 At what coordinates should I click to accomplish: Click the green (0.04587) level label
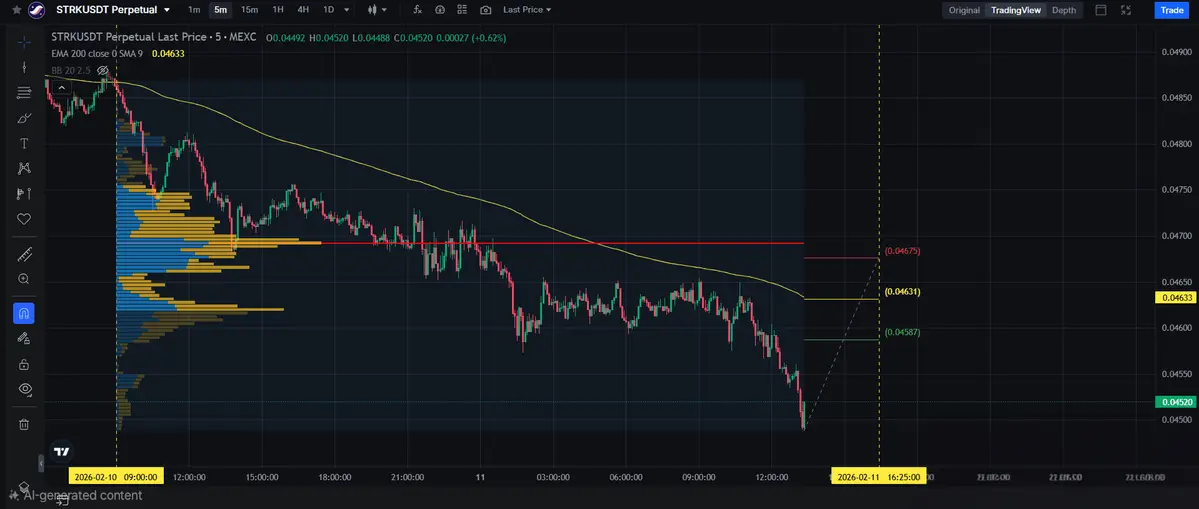point(902,332)
